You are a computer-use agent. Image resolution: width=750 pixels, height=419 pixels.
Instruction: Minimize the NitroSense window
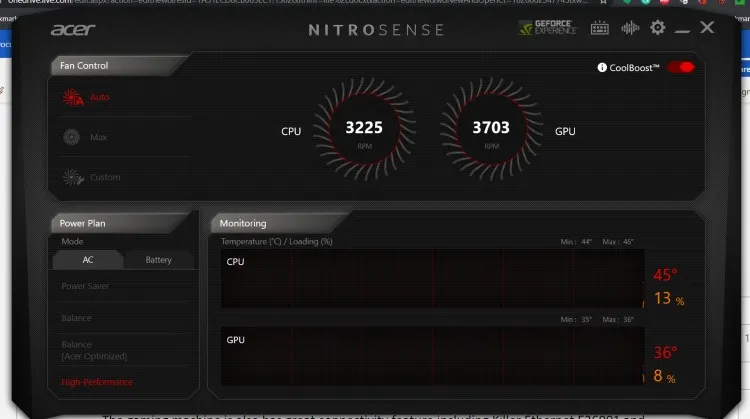click(682, 31)
